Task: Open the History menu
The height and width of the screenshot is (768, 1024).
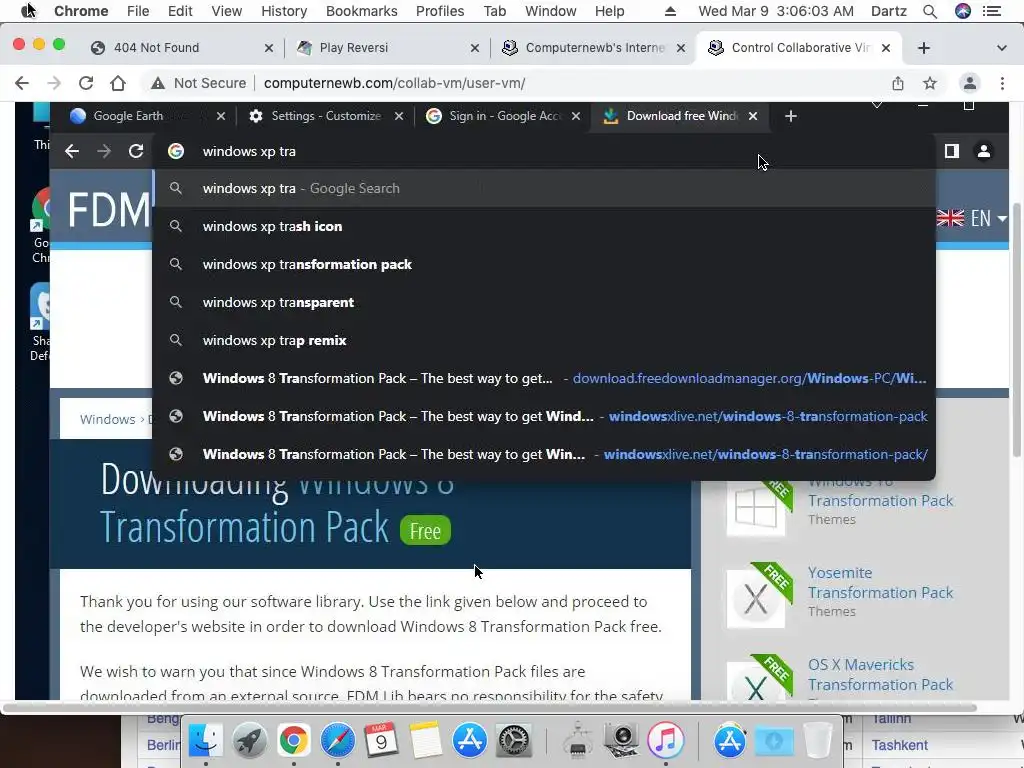Action: click(284, 11)
